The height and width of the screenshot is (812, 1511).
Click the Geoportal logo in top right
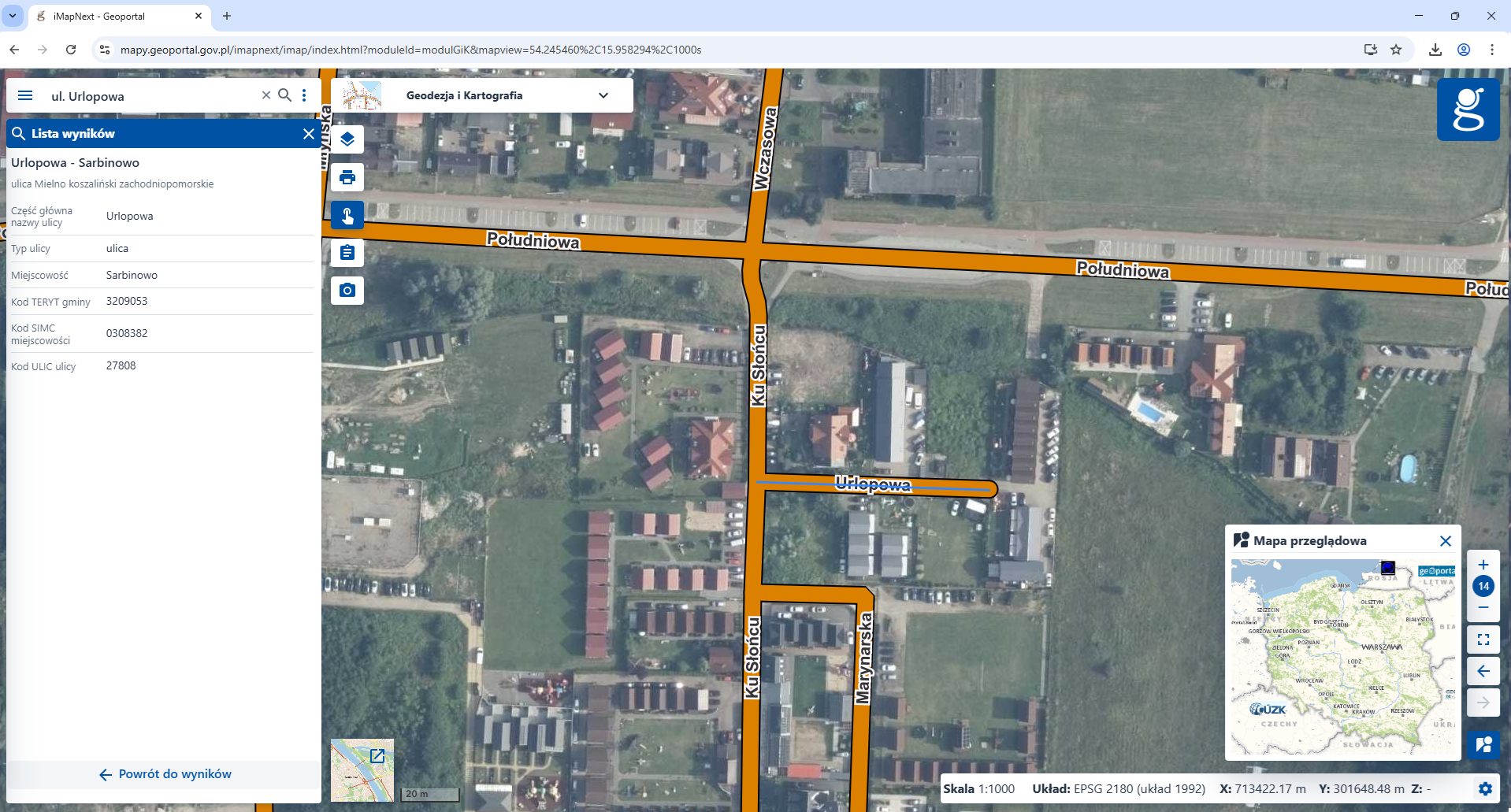(x=1468, y=109)
